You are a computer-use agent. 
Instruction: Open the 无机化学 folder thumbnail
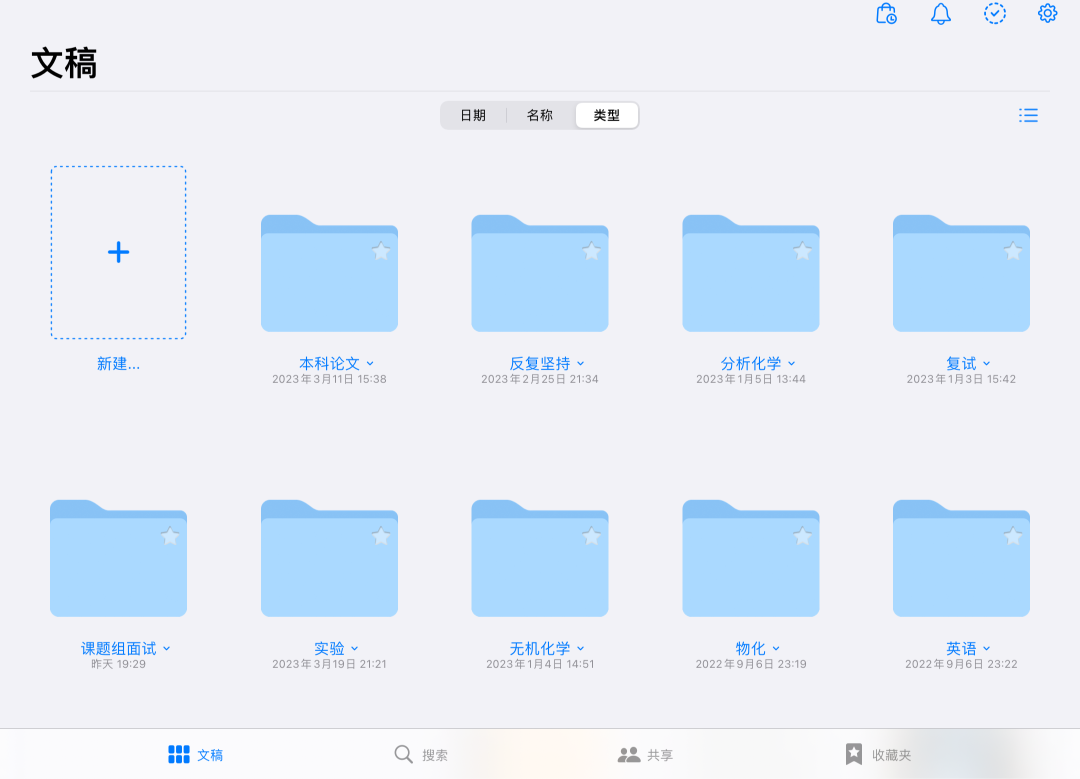click(x=540, y=558)
